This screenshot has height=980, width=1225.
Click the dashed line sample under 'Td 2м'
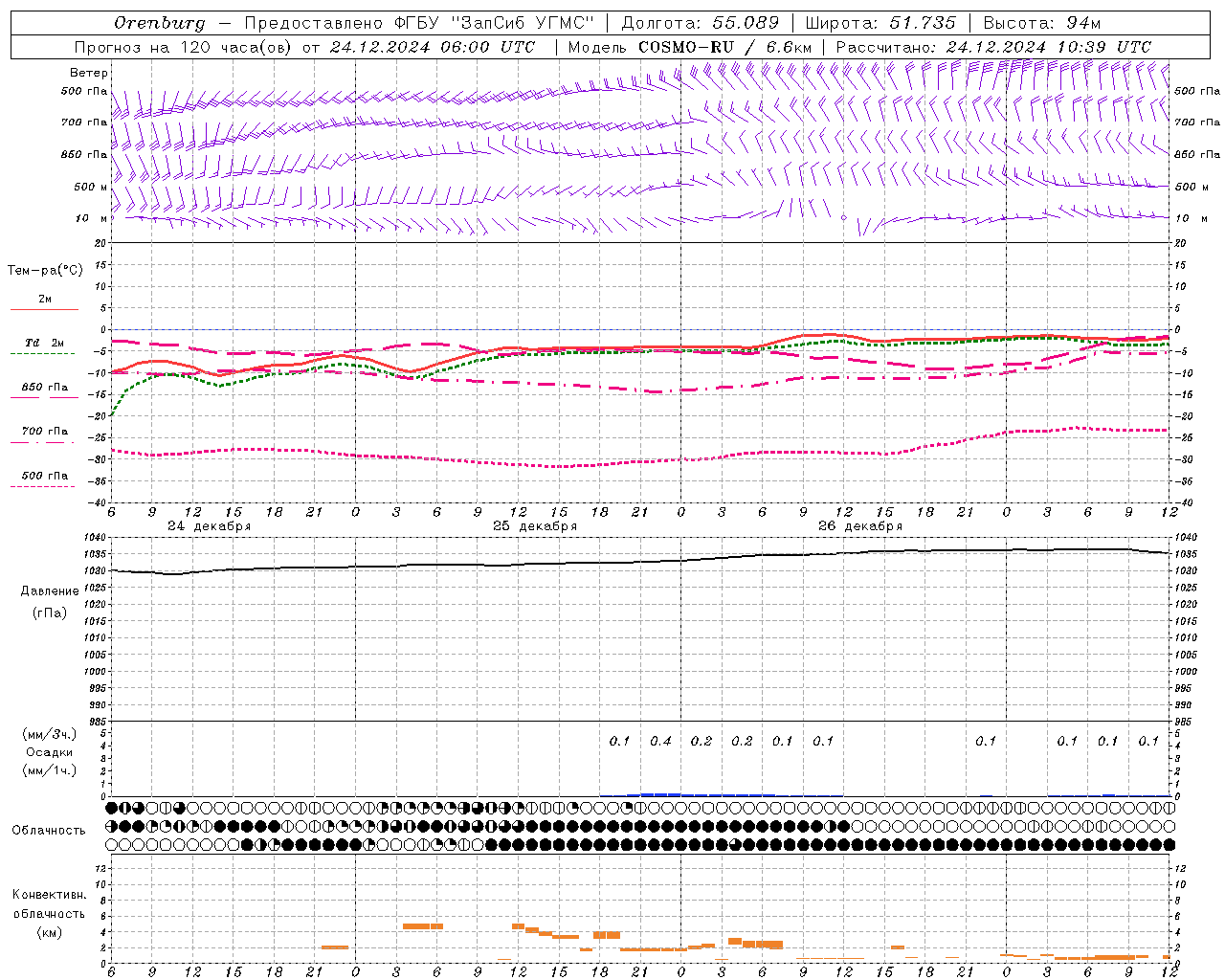(x=43, y=353)
